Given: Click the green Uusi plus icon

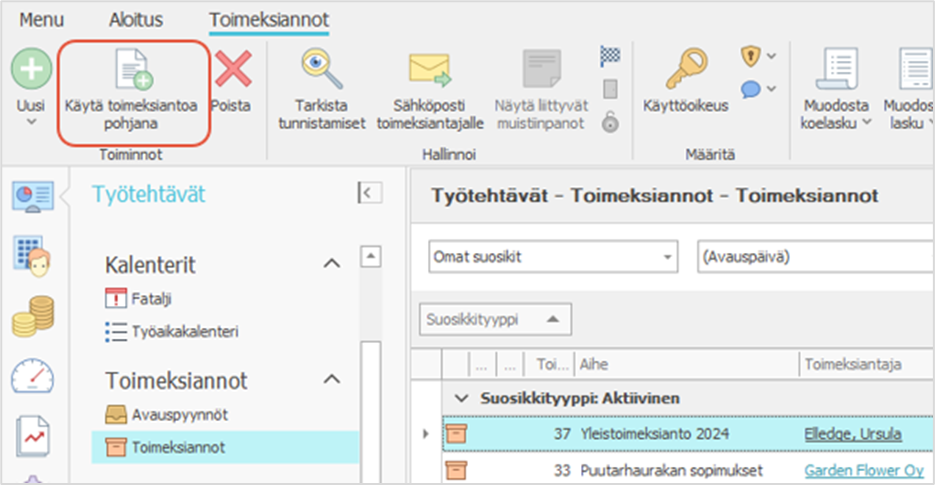Looking at the screenshot, I should (x=31, y=69).
